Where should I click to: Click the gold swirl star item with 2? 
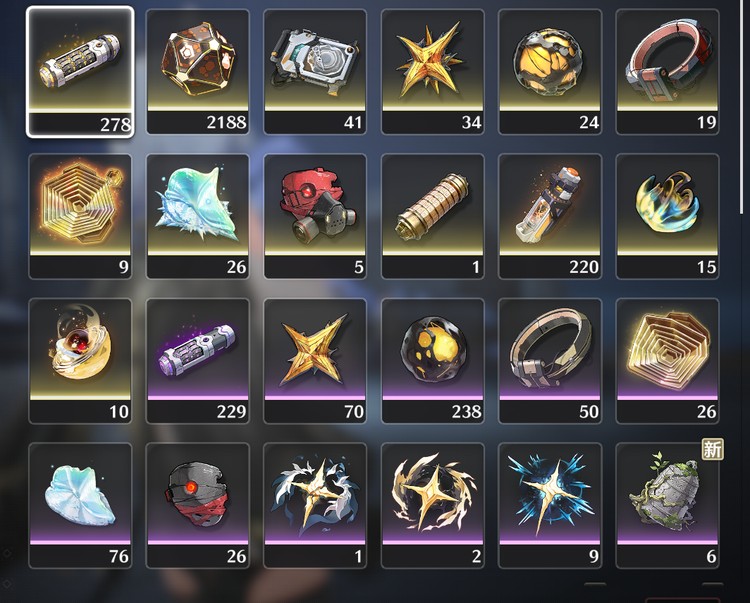coord(433,505)
